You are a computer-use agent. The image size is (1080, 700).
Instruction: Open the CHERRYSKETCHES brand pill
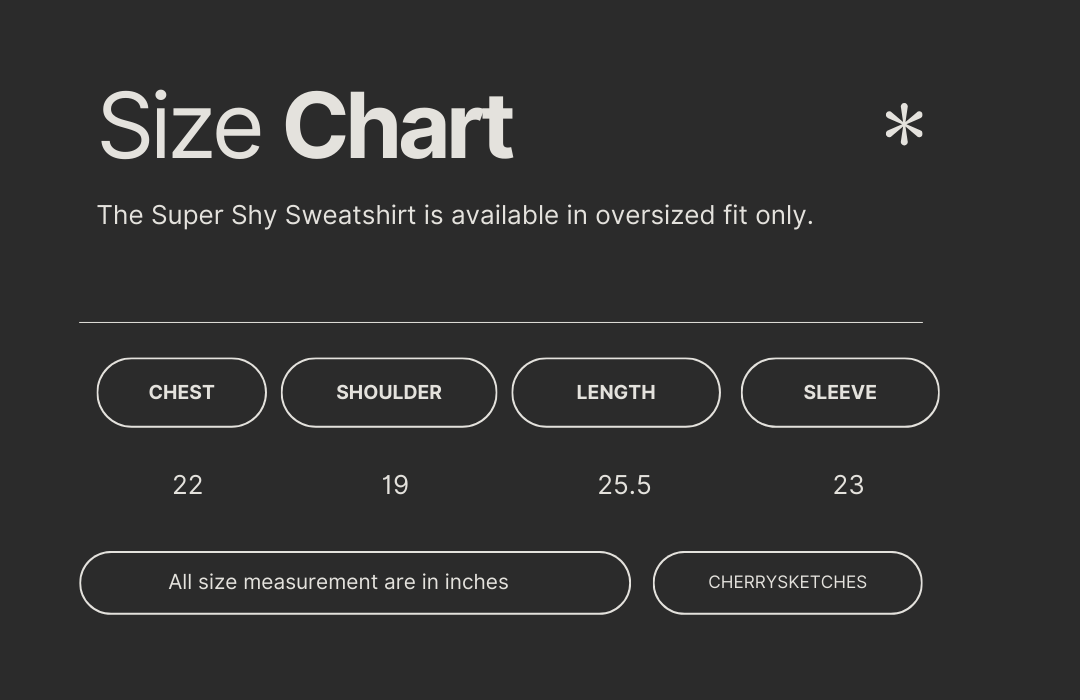coord(787,582)
